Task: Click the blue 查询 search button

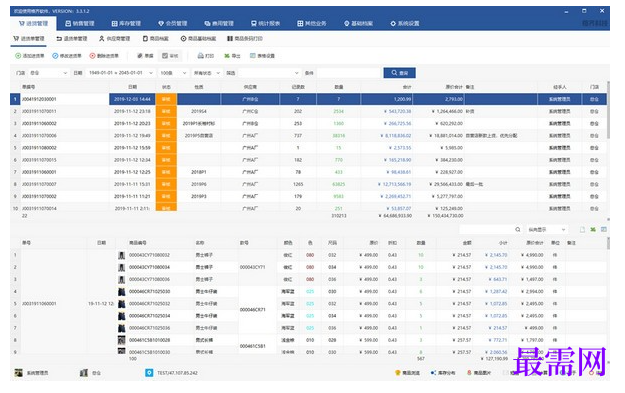Action: tap(399, 73)
